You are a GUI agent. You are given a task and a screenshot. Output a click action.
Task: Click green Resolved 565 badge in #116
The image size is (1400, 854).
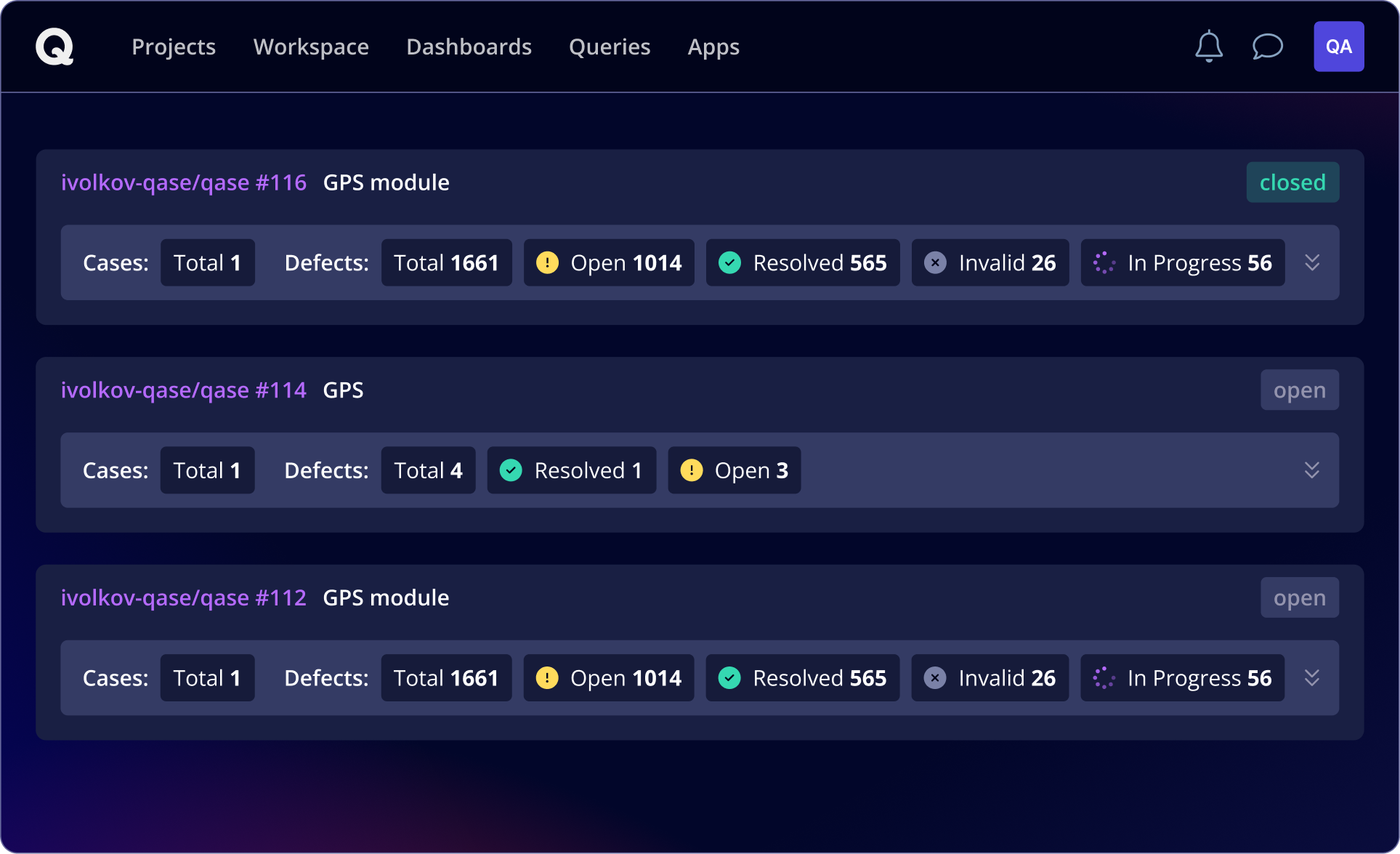tap(802, 262)
